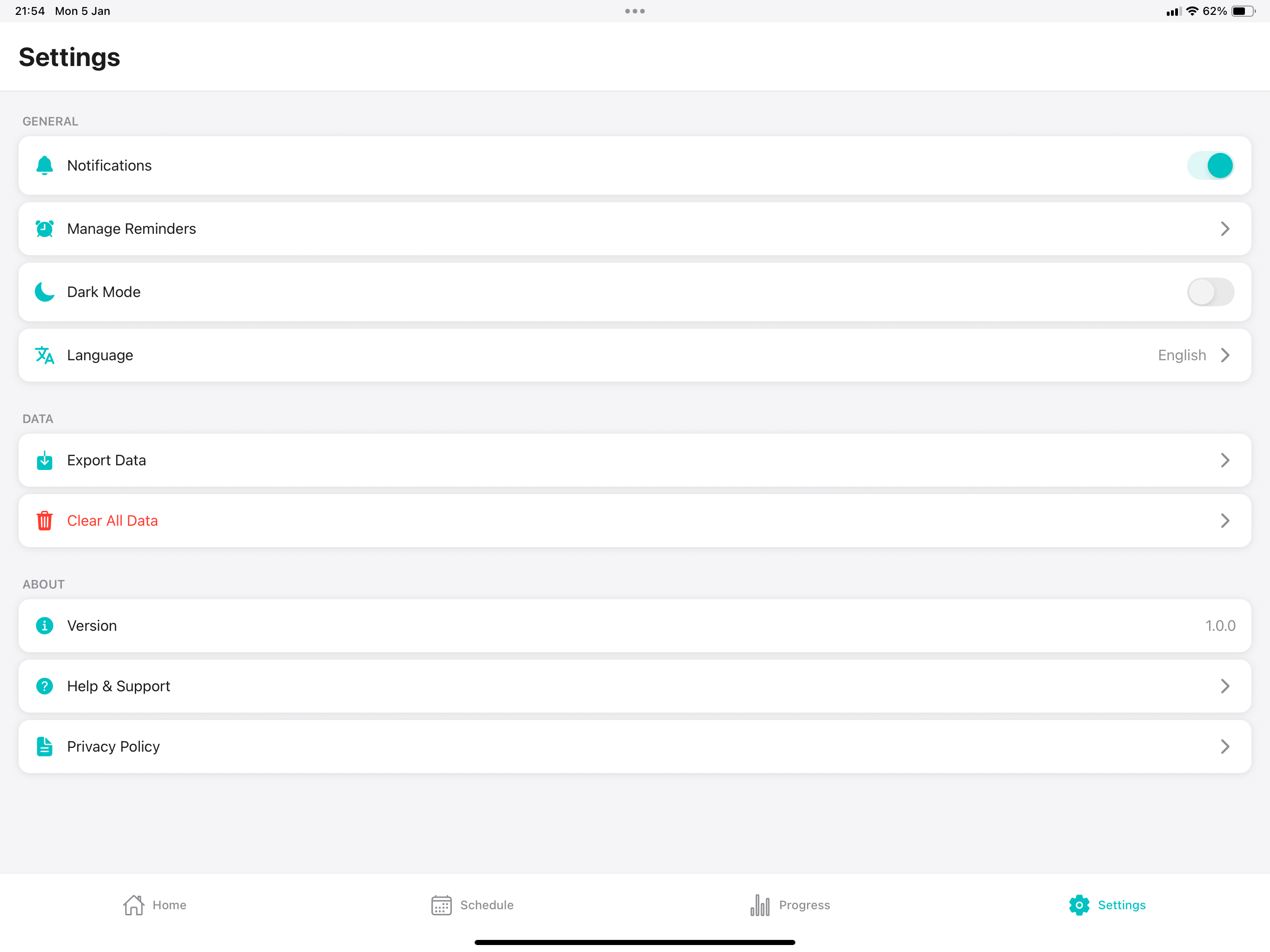Screen dimensions: 1270x952
Task: Open Privacy Policy via its chevron
Action: tap(1224, 747)
